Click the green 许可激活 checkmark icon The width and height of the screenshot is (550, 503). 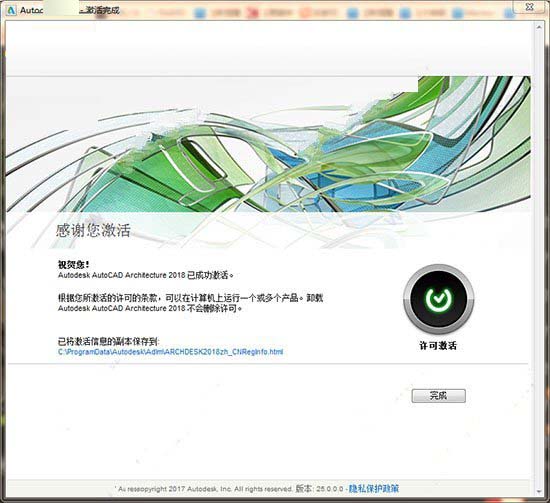(438, 299)
